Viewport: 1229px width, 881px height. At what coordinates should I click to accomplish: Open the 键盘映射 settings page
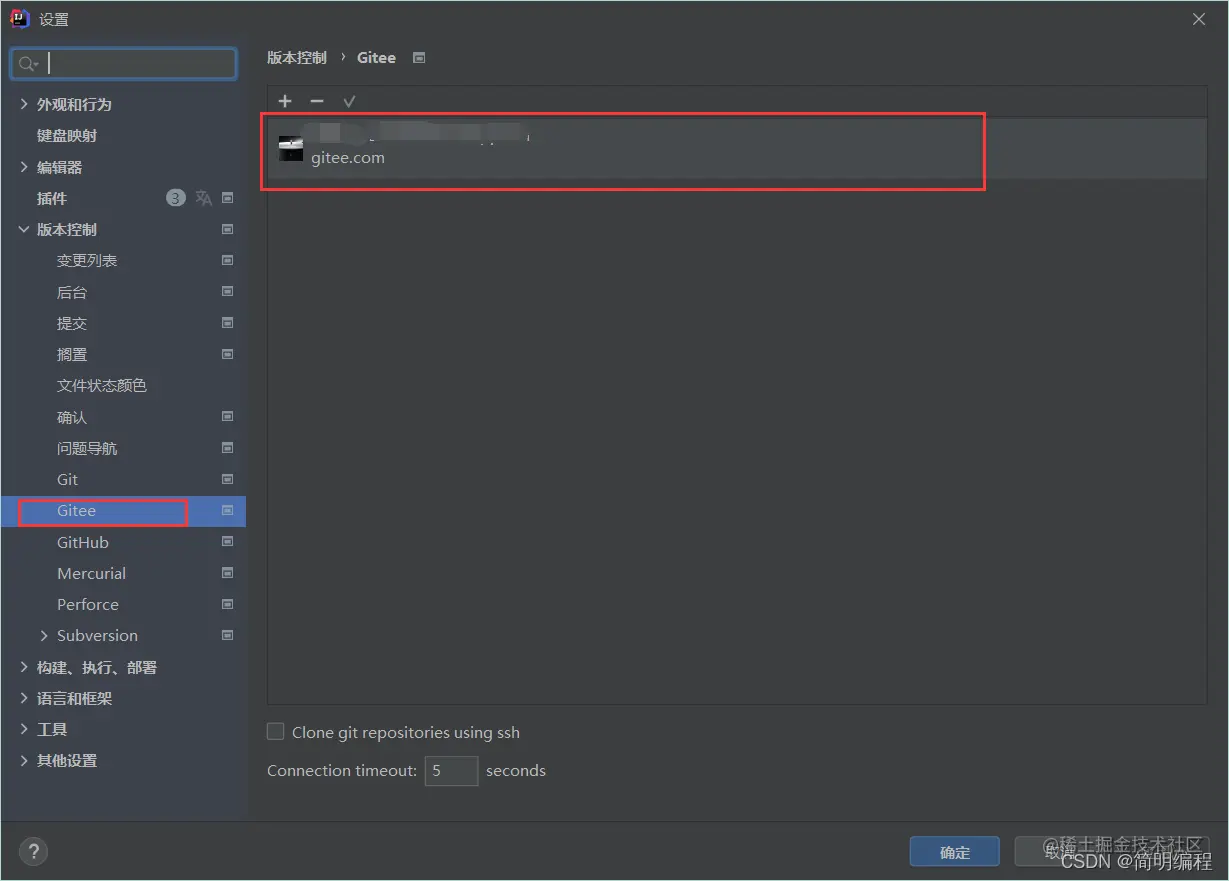point(67,135)
